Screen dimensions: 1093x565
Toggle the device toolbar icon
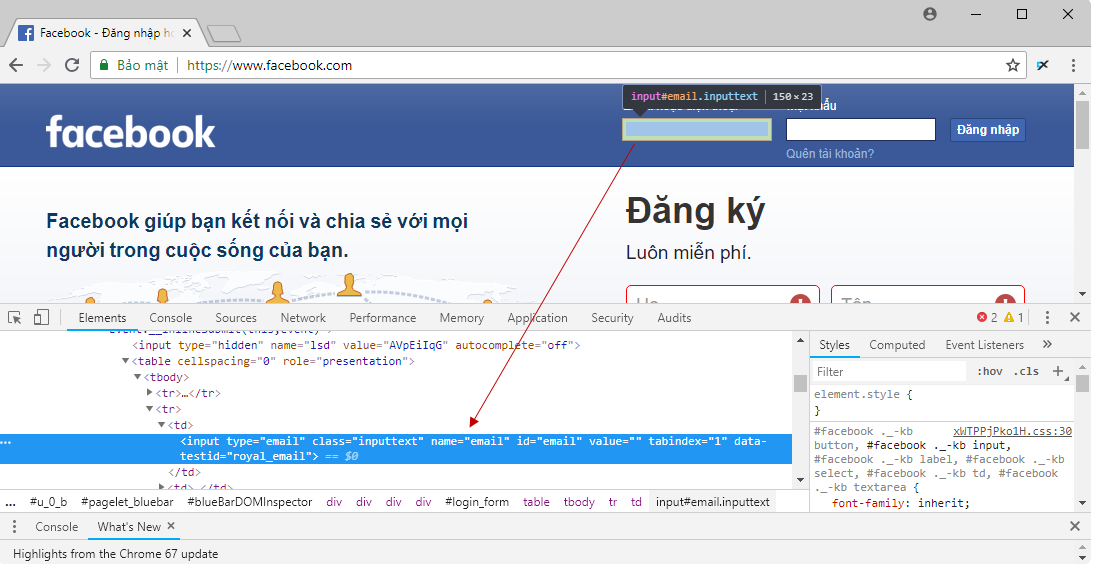(41, 318)
